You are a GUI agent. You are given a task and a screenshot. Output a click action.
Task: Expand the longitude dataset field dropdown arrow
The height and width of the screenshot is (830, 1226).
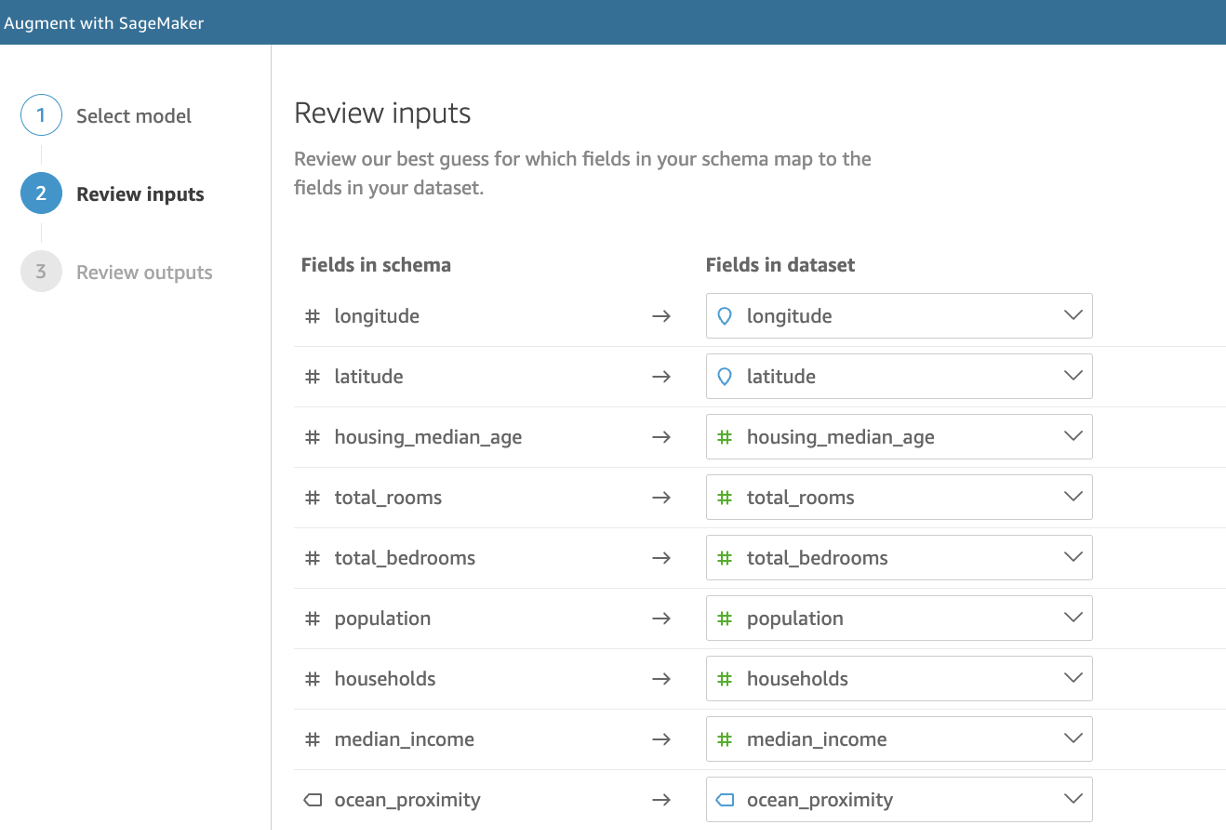1073,316
